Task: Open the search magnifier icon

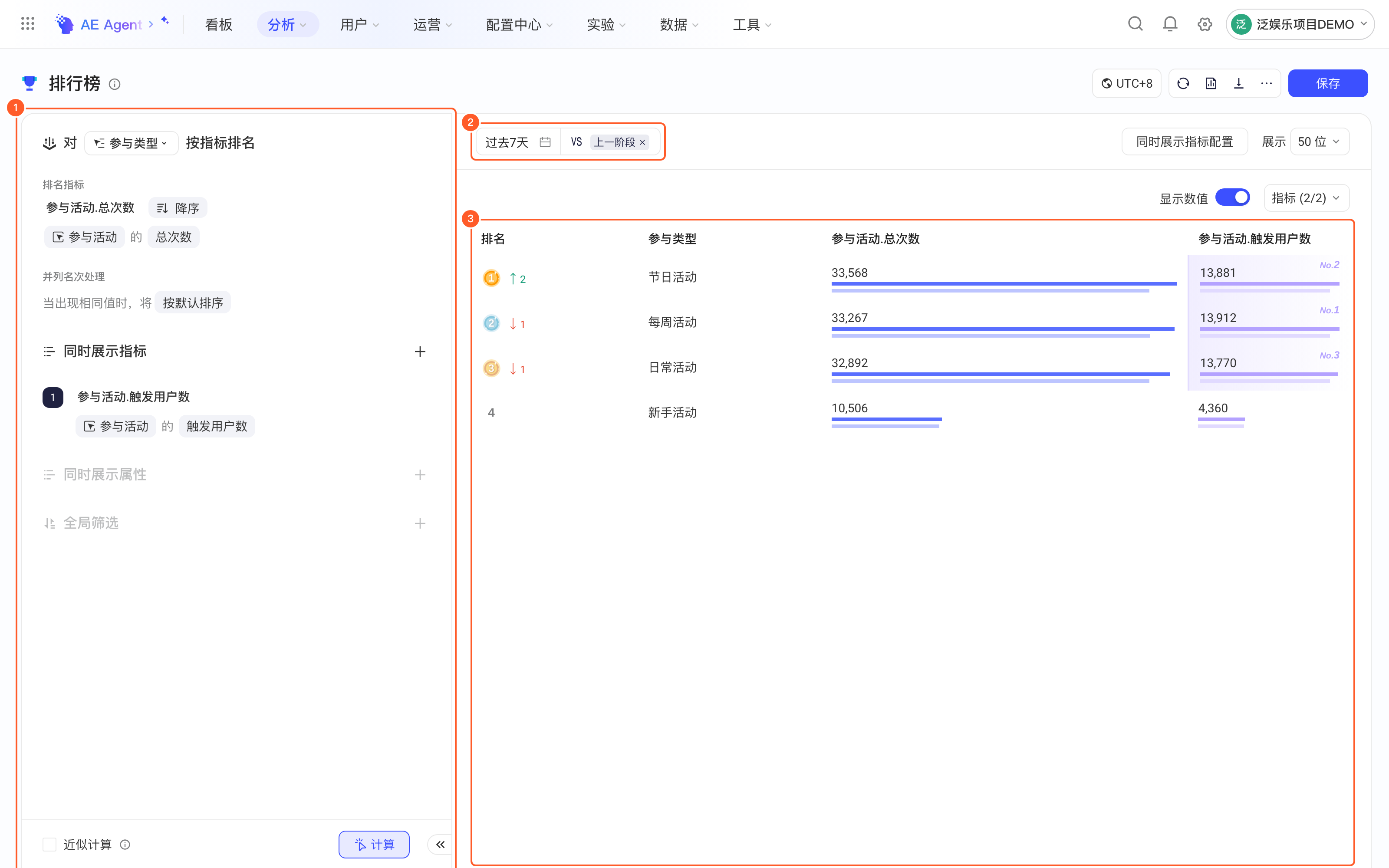Action: coord(1135,24)
